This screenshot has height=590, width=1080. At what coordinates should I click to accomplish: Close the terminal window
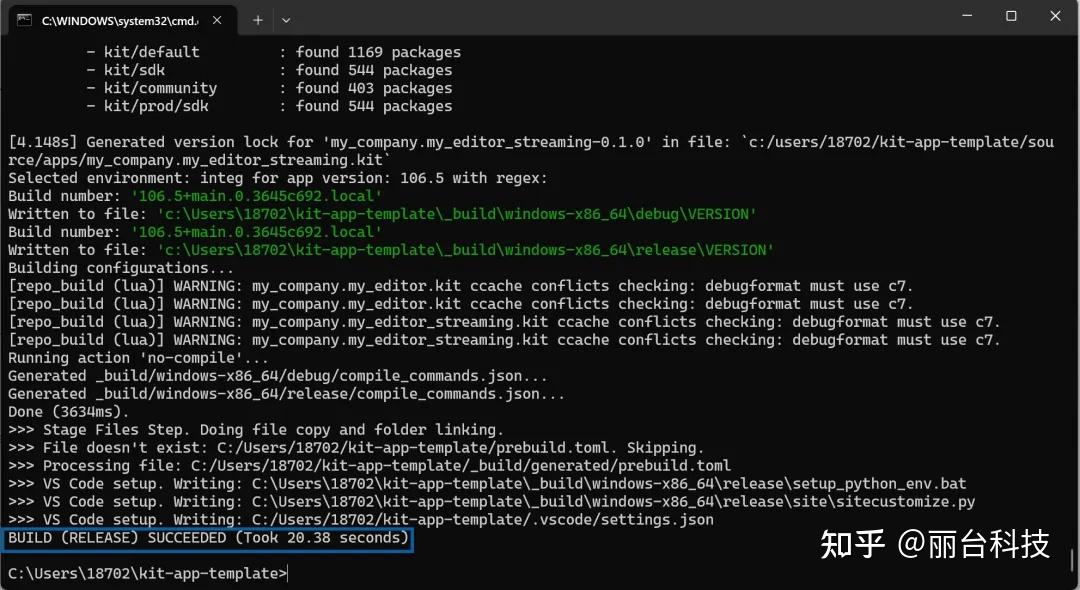click(1055, 16)
